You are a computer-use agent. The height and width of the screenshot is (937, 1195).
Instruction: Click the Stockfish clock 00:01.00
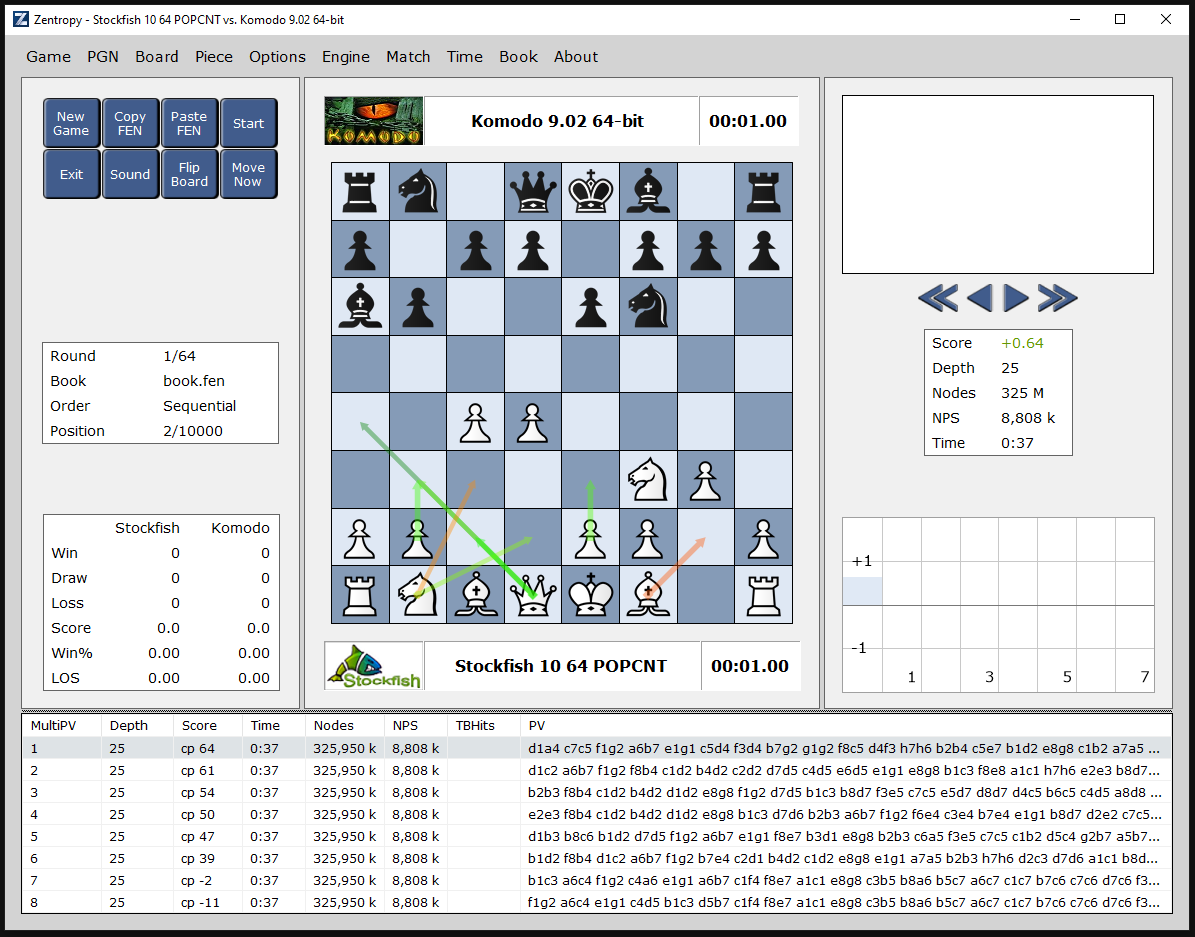[x=751, y=666]
